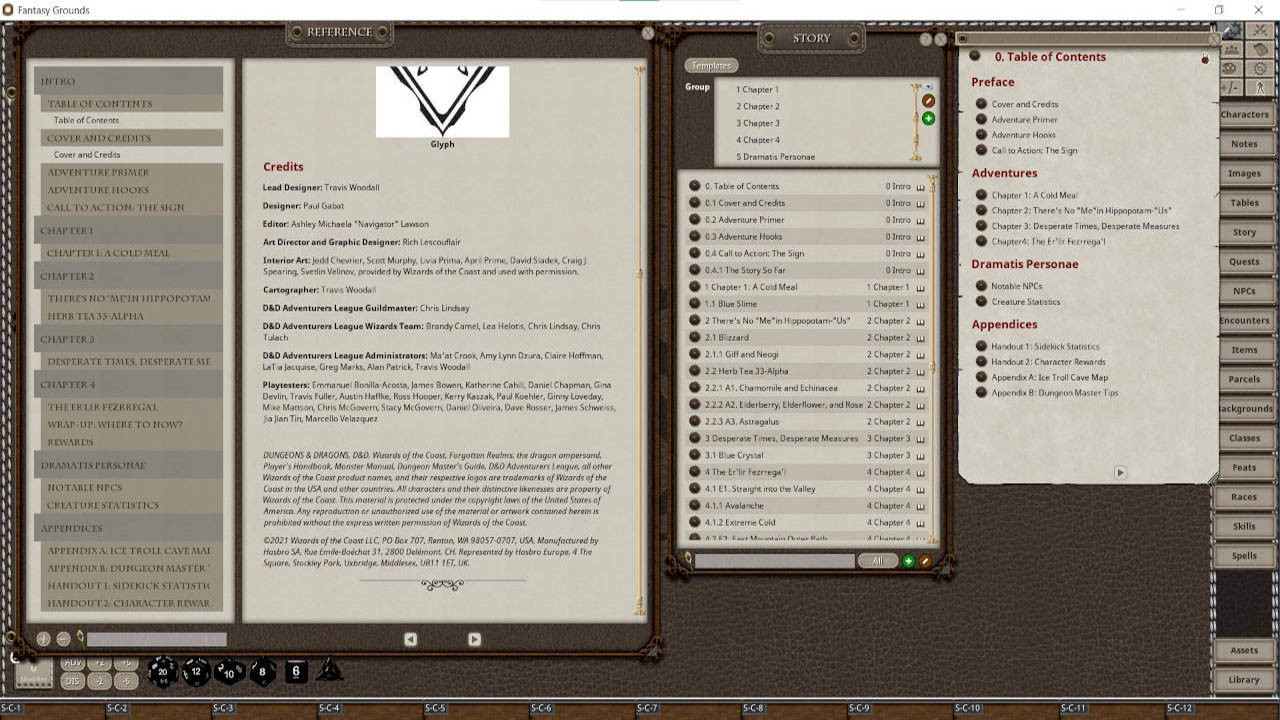The height and width of the screenshot is (720, 1280).
Task: Roll the black d6 die
Action: coord(296,671)
